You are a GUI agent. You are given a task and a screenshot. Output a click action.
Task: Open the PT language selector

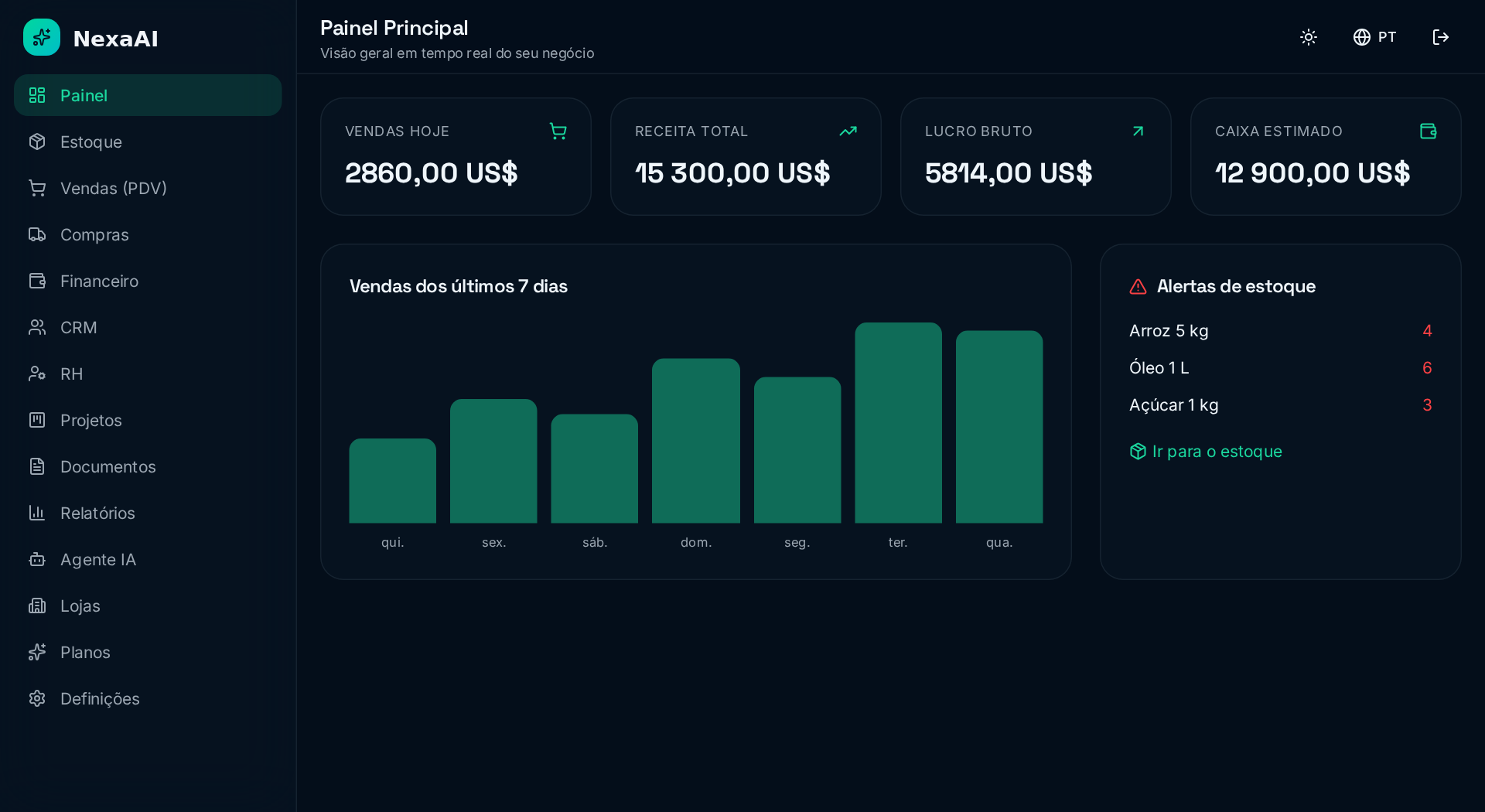[1374, 37]
